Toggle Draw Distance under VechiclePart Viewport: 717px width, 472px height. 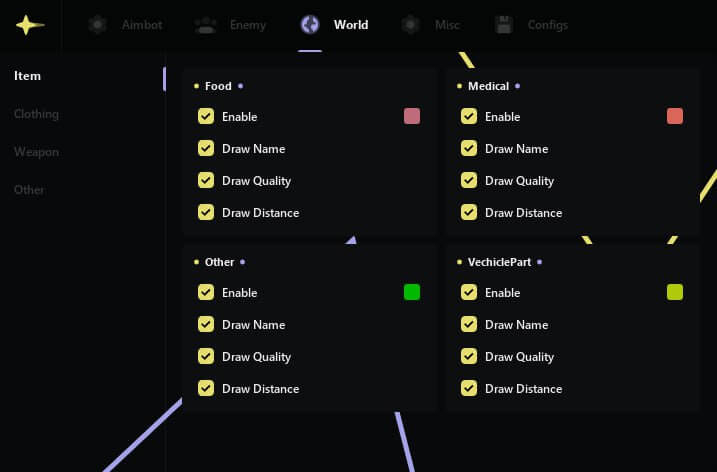(469, 389)
